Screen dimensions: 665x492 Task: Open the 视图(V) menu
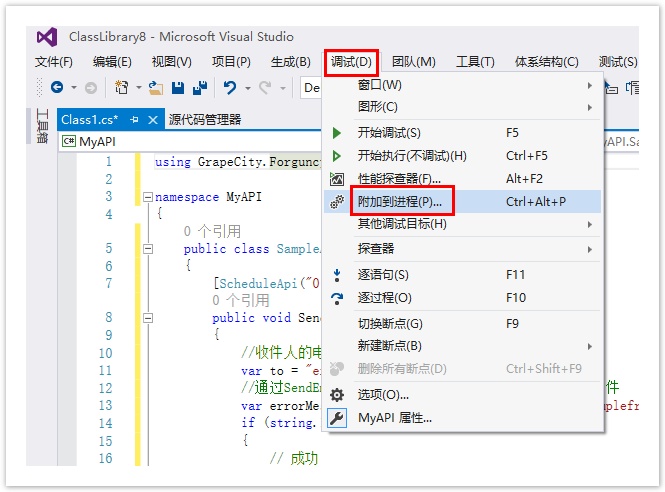point(172,62)
